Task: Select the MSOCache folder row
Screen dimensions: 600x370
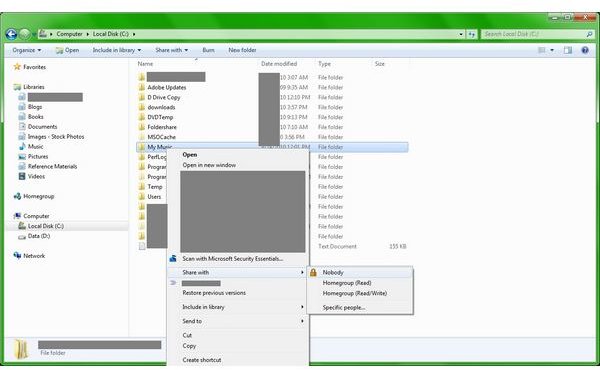Action: click(x=272, y=137)
